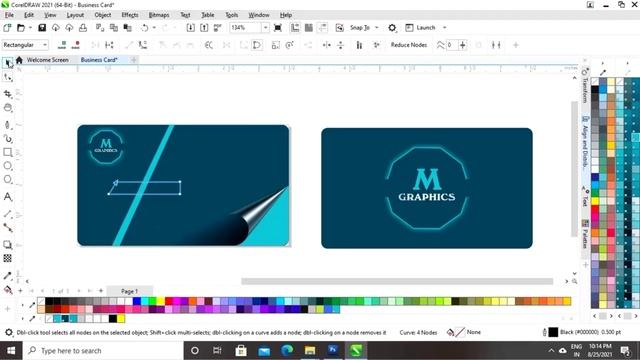Open the File menu
Viewport: 640px width, 360px height.
[x=9, y=15]
